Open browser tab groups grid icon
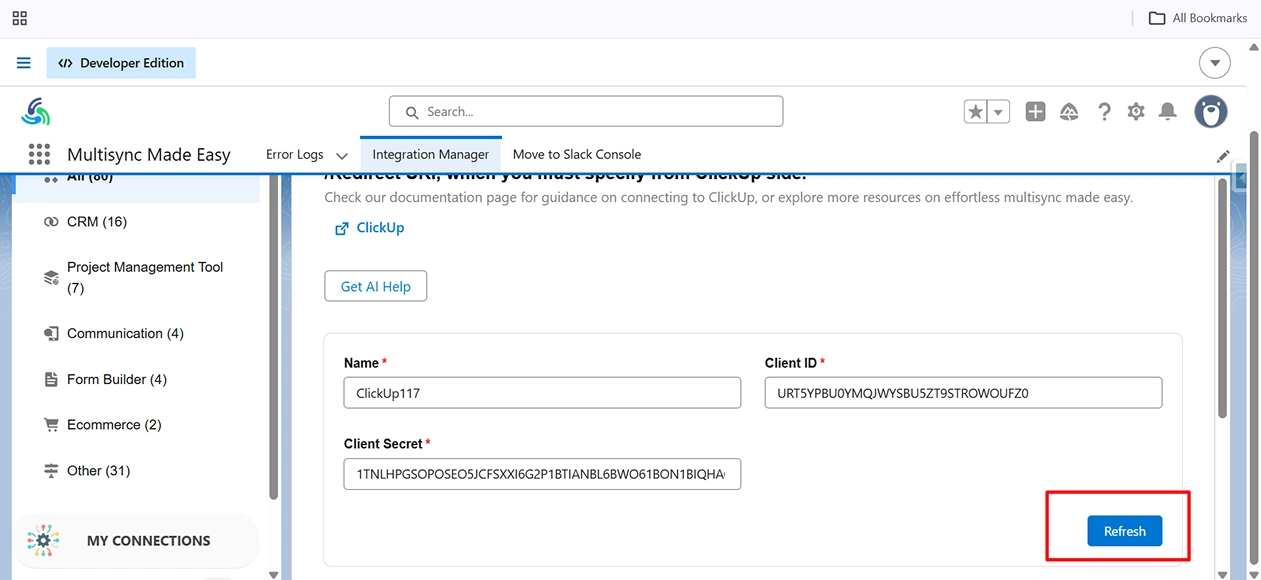This screenshot has height=580, width=1261. point(19,18)
